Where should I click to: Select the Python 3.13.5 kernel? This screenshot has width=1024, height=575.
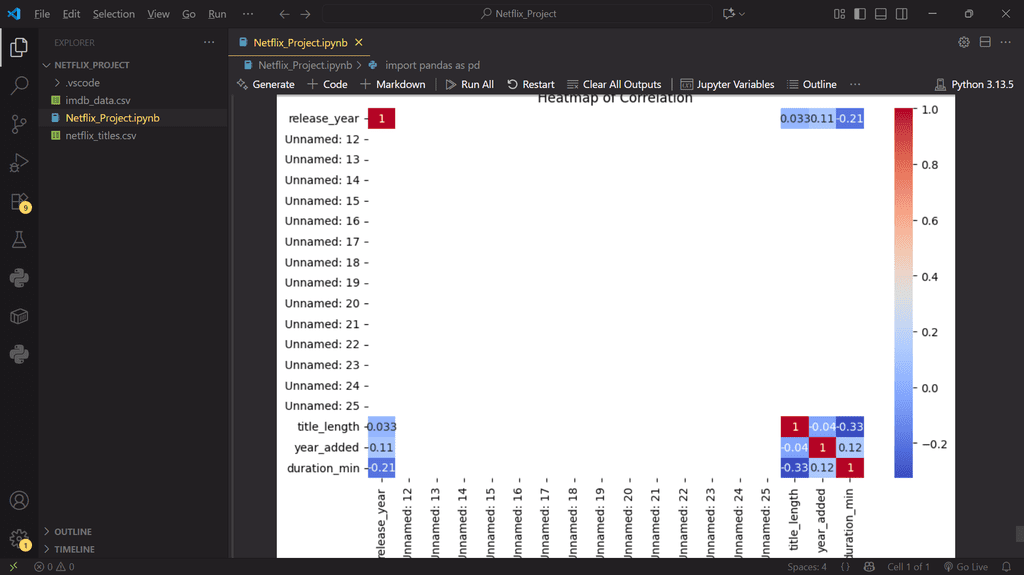point(974,84)
